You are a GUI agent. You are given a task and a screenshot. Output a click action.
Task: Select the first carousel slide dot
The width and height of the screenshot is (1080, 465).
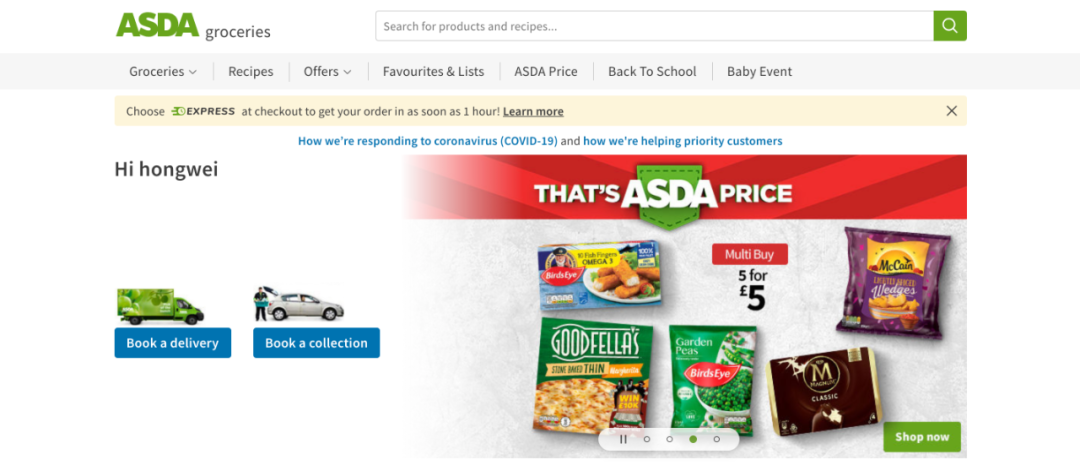pyautogui.click(x=646, y=439)
